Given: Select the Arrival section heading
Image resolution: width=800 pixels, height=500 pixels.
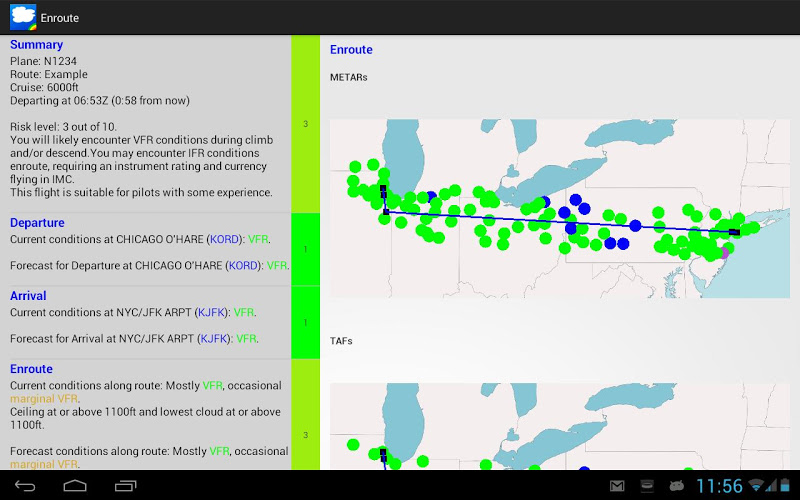Looking at the screenshot, I should 28,296.
